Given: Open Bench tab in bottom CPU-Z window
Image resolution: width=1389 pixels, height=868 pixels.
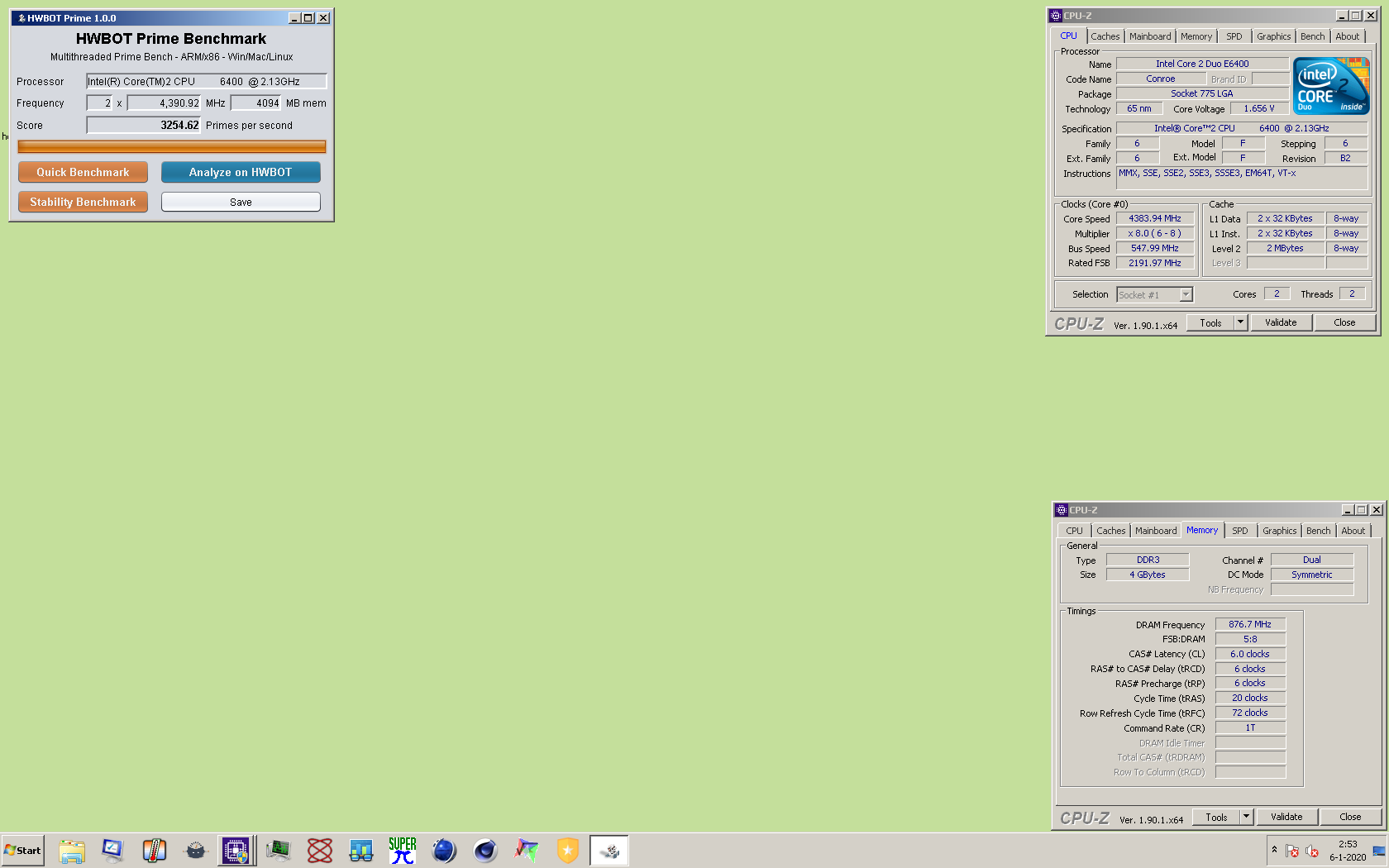Looking at the screenshot, I should 1318,531.
